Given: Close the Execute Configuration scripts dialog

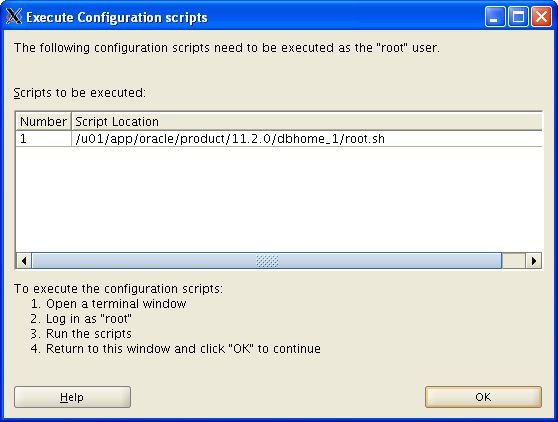Looking at the screenshot, I should point(541,17).
